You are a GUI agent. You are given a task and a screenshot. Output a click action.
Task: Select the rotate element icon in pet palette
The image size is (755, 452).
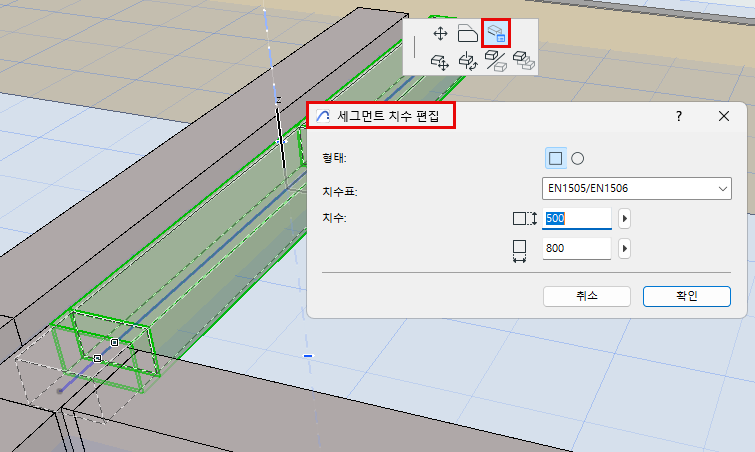coord(468,62)
